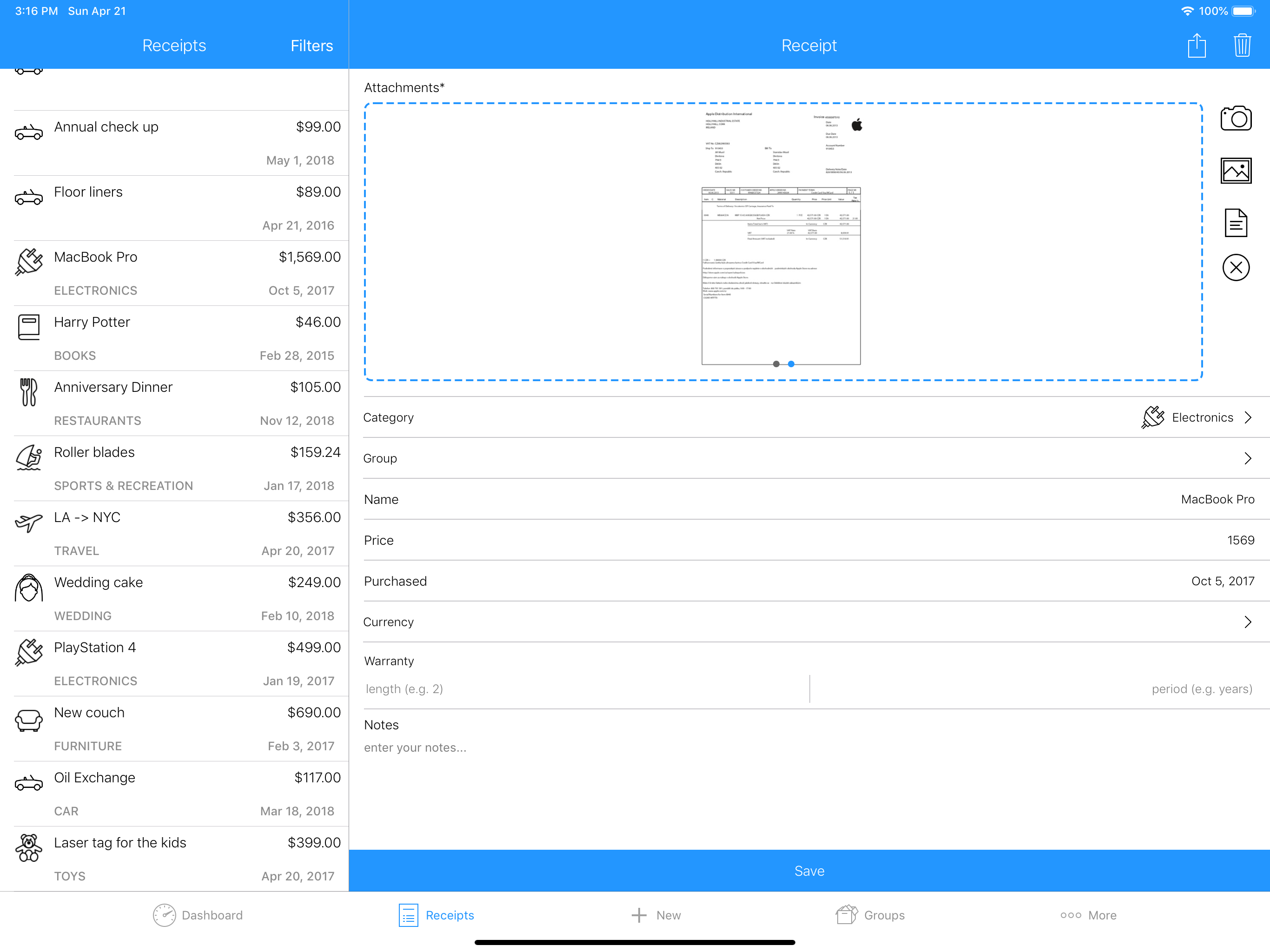Tap the Wedding cake bride icon
This screenshot has height=952, width=1270.
pyautogui.click(x=29, y=588)
